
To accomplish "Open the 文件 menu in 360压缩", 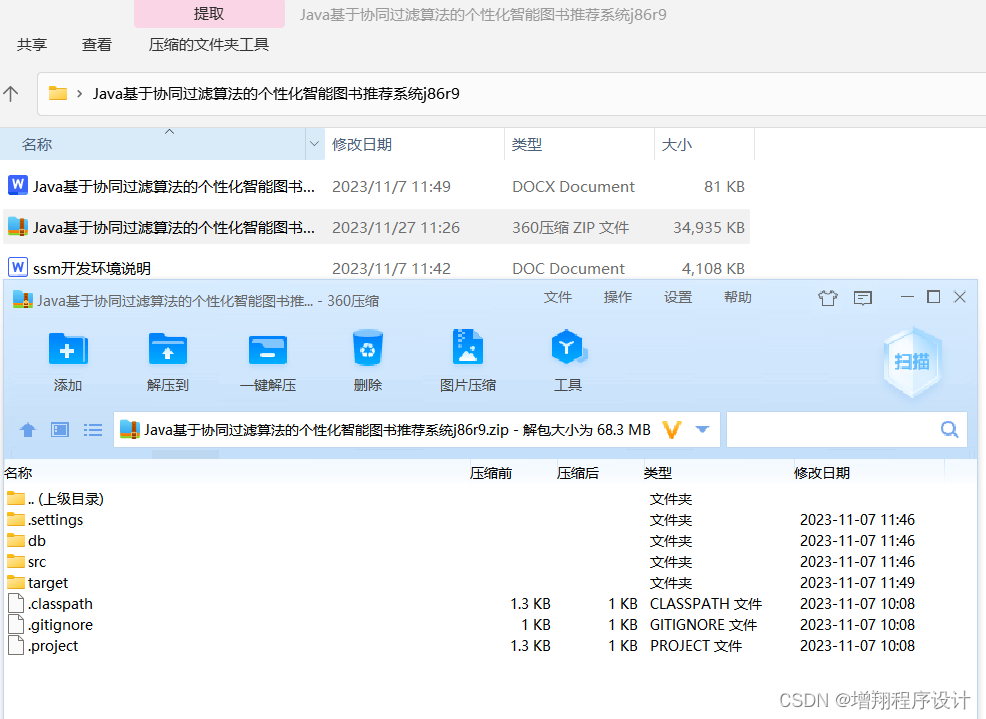I will click(x=558, y=297).
